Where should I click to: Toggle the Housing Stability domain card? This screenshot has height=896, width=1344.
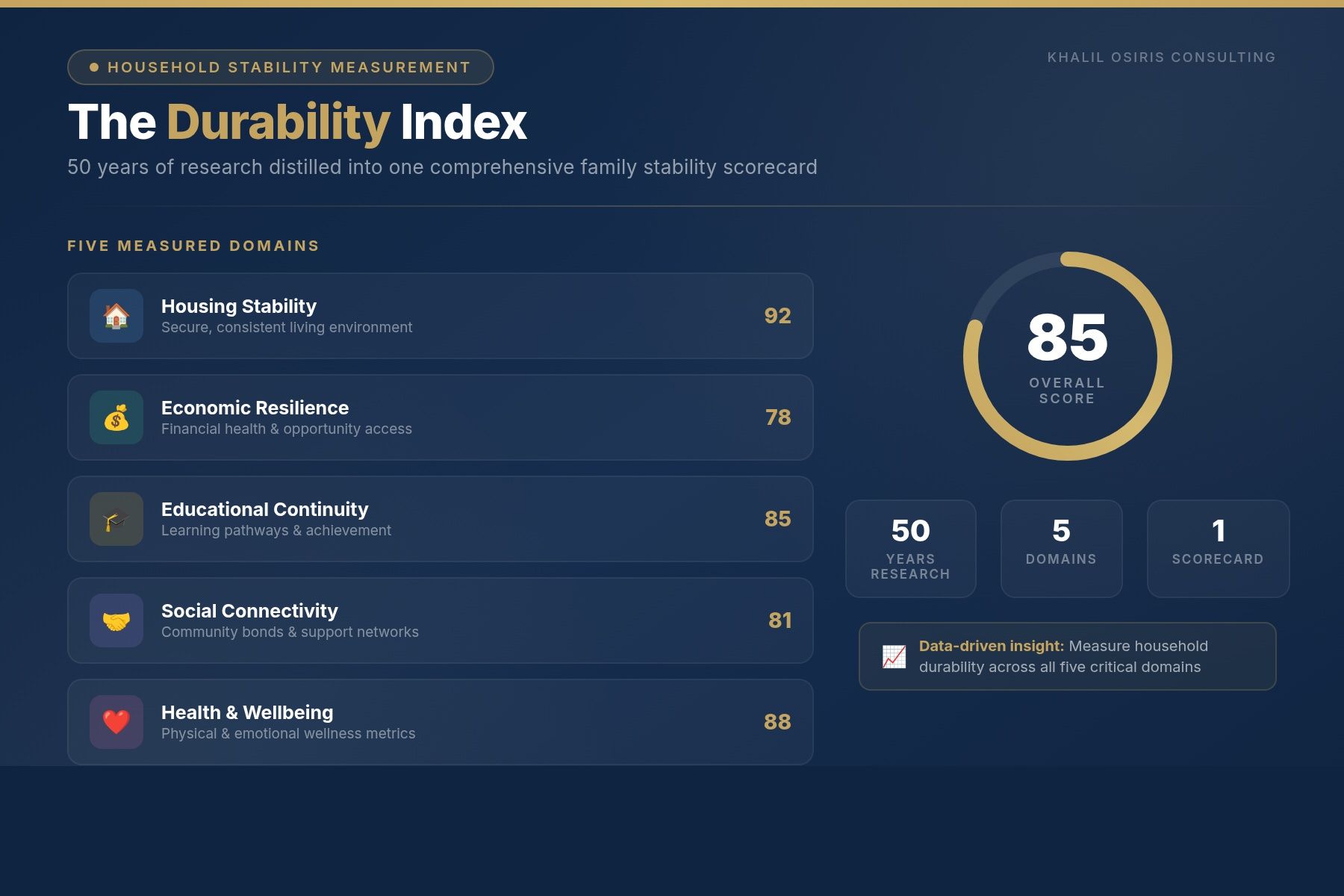pyautogui.click(x=441, y=316)
